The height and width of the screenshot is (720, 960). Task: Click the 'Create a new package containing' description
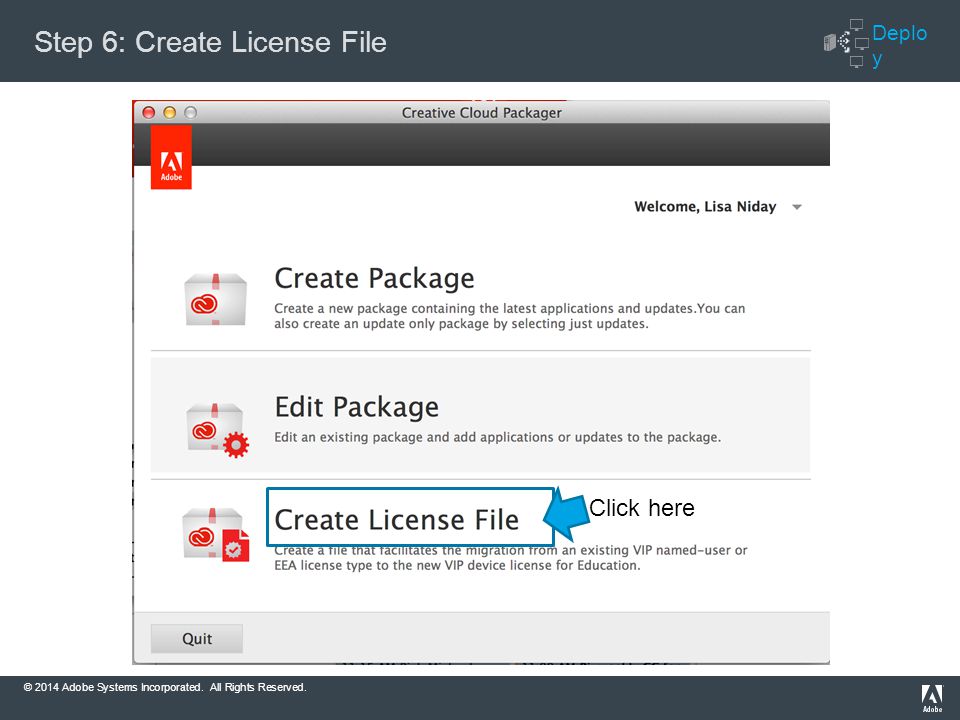point(509,316)
